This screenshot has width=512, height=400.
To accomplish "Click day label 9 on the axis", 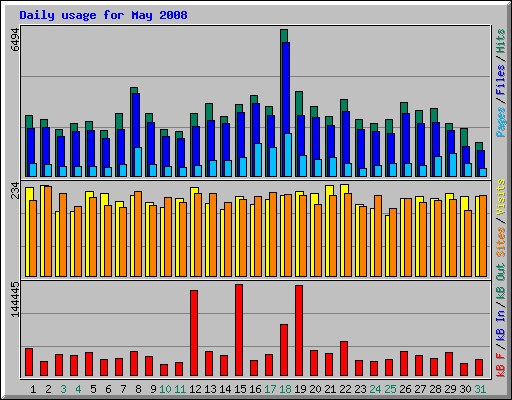I will [153, 389].
